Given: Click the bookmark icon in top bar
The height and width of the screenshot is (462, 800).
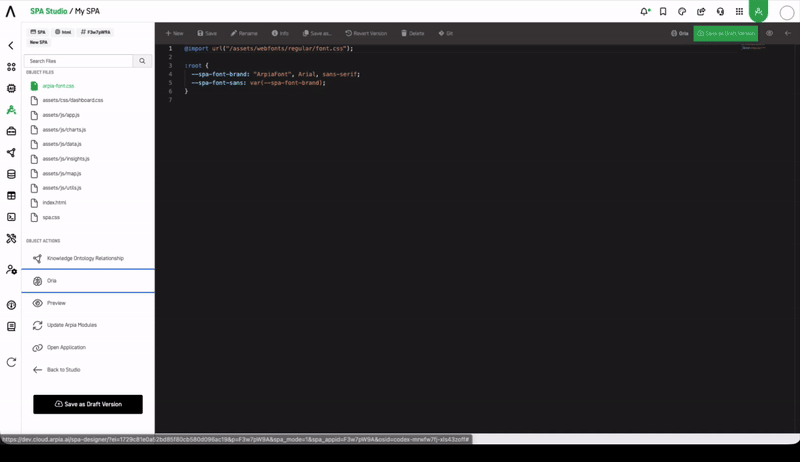Looking at the screenshot, I should click(663, 11).
